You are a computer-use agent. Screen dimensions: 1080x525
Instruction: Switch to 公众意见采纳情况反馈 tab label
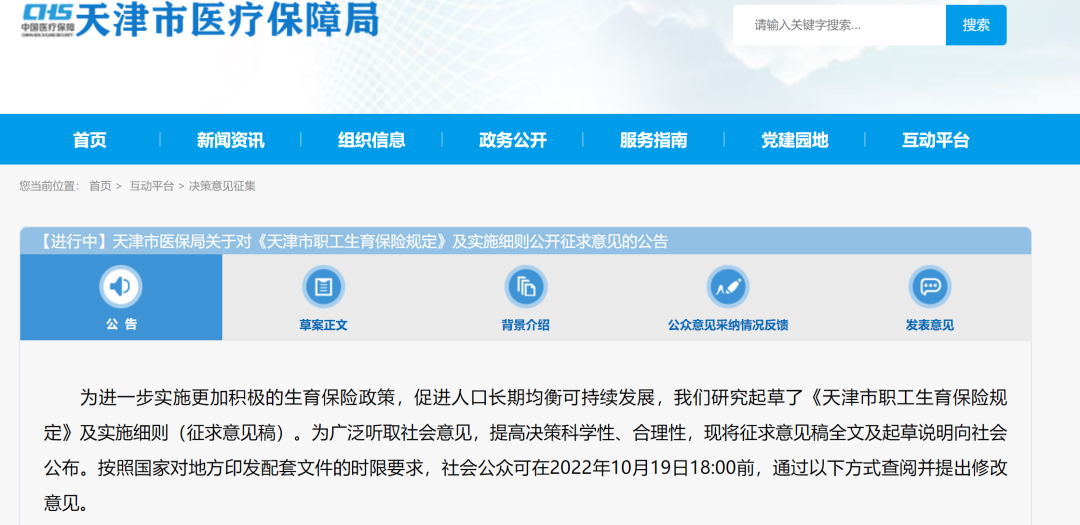tap(728, 325)
